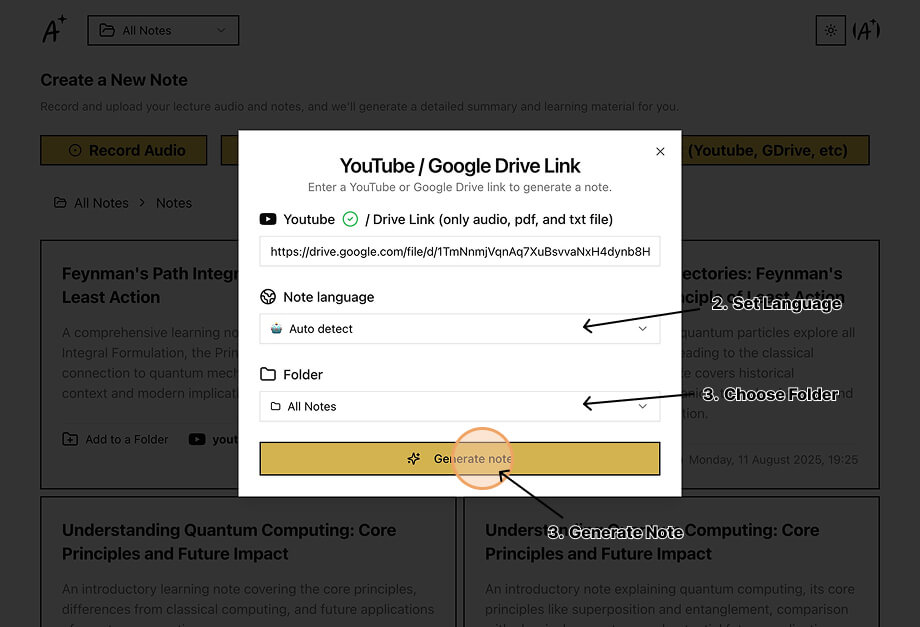The height and width of the screenshot is (627, 920).
Task: Select Notes in the breadcrumb
Action: (174, 203)
